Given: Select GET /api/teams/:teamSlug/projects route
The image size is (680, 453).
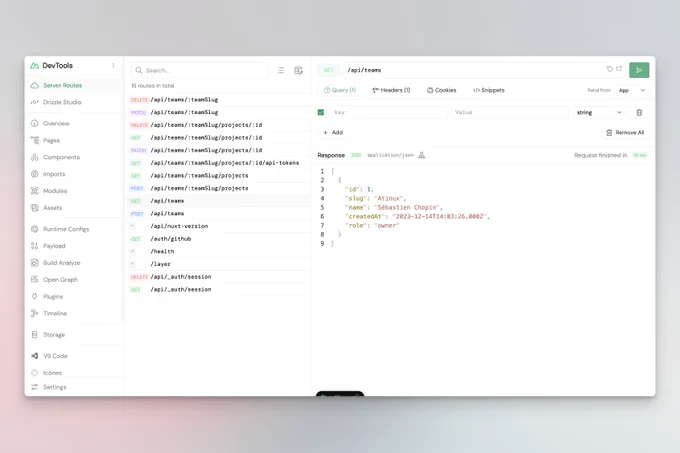Looking at the screenshot, I should [219, 176].
